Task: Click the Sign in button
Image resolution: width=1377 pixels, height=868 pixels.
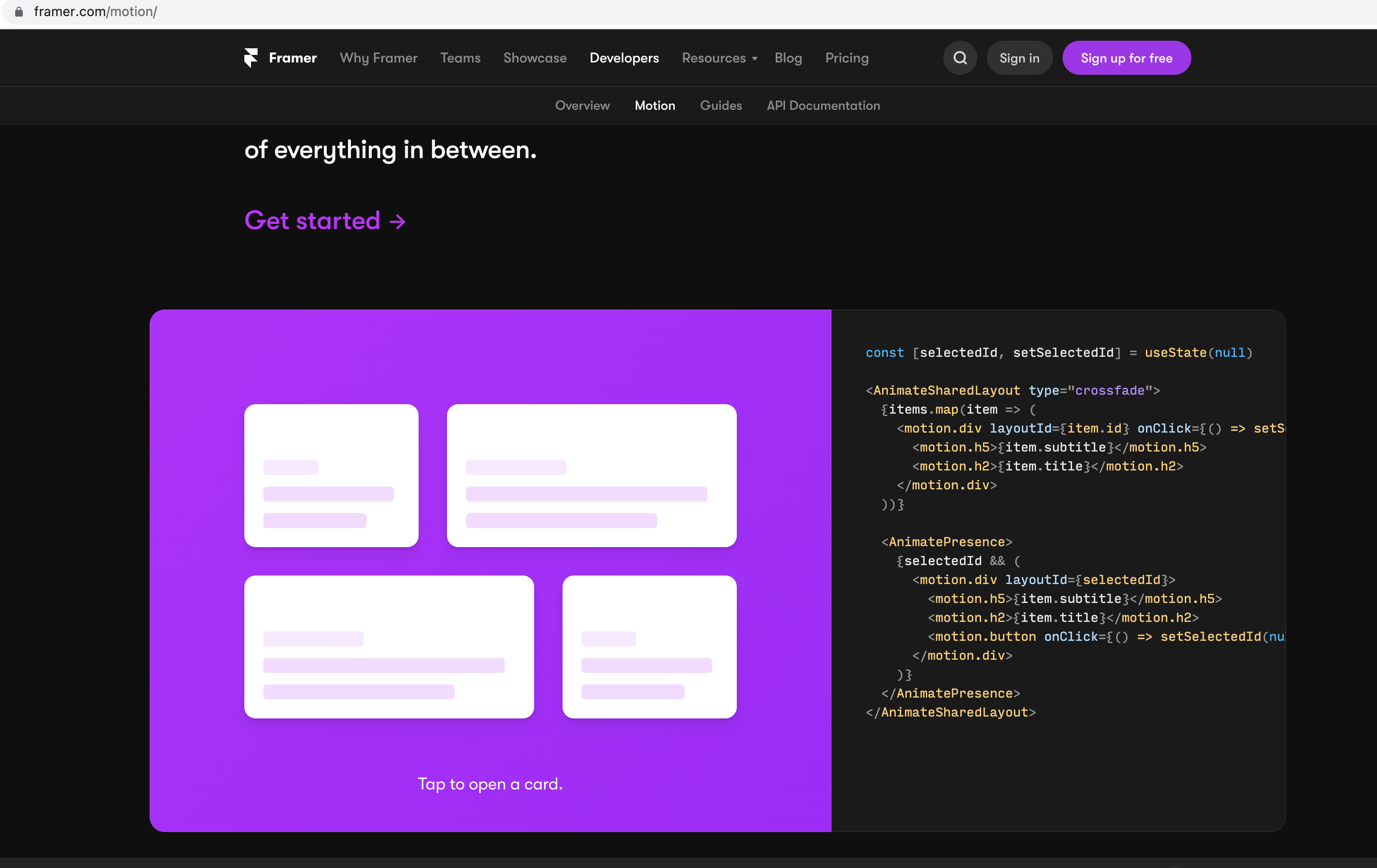Action: (1019, 58)
